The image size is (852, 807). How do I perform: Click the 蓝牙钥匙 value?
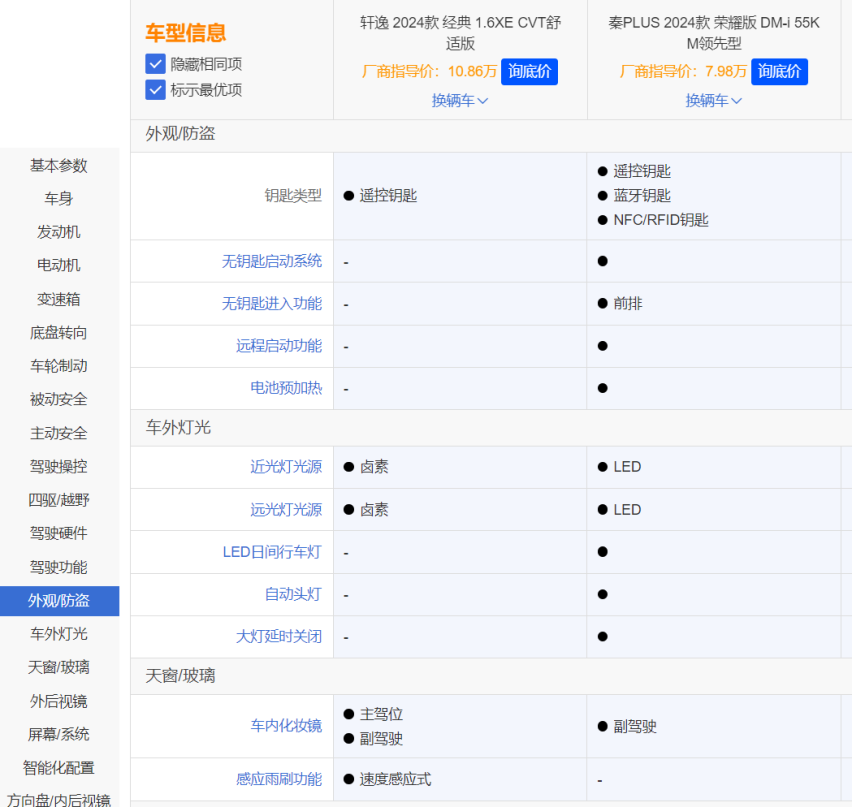642,196
